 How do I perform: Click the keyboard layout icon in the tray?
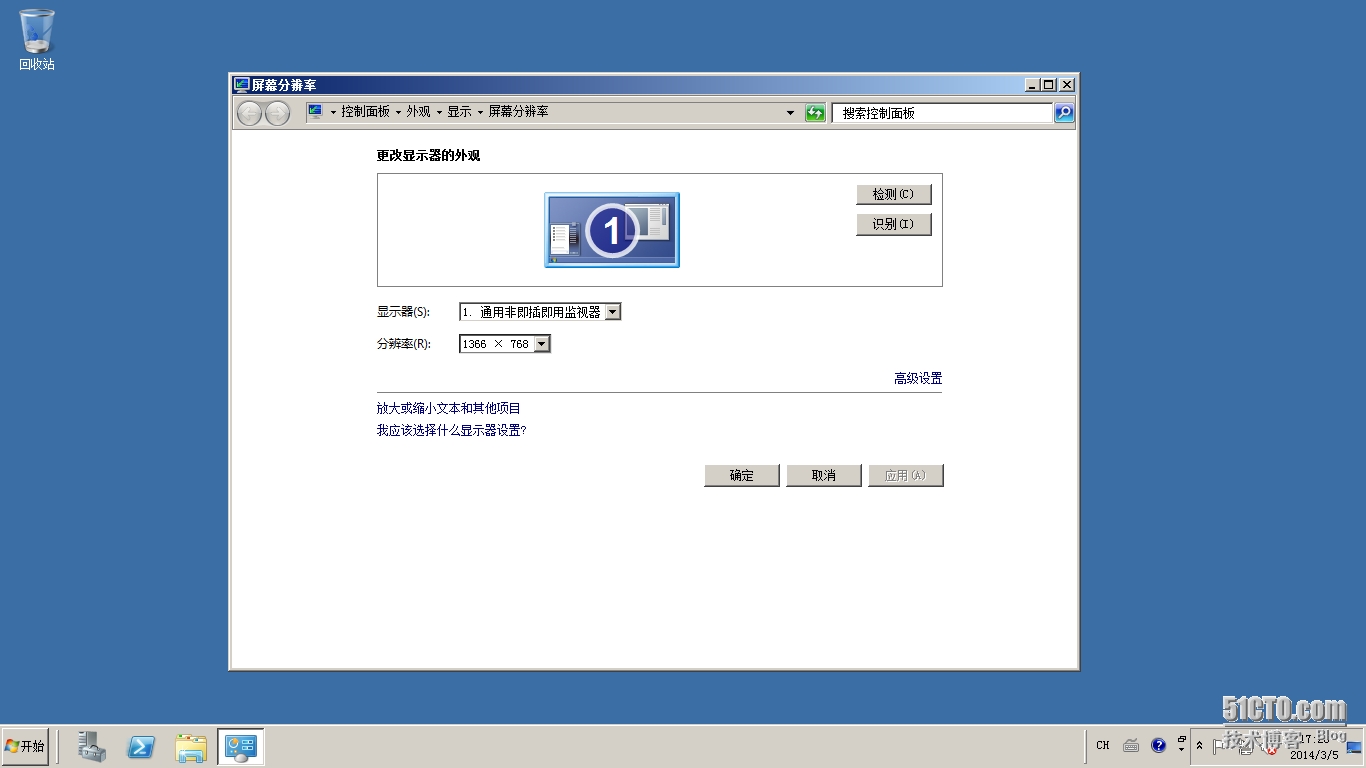pyautogui.click(x=1130, y=745)
